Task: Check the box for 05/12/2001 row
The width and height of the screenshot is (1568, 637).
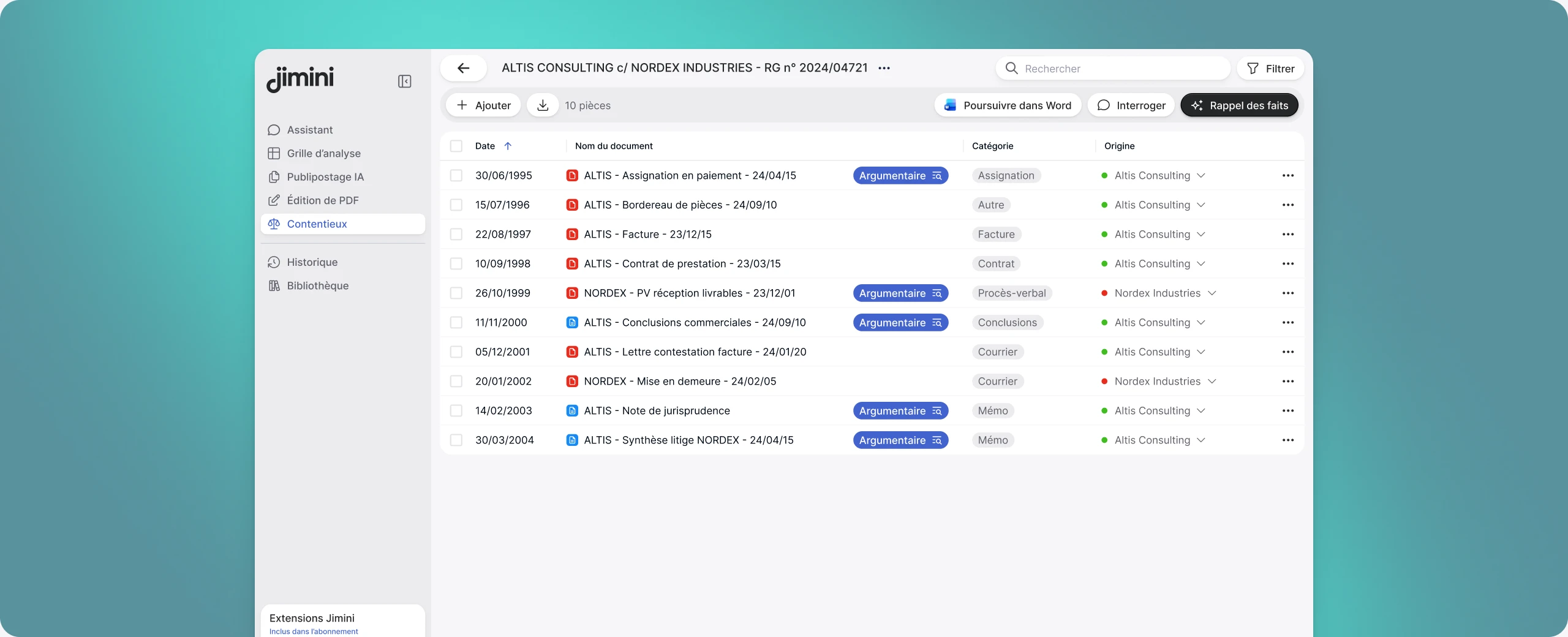Action: [x=456, y=352]
